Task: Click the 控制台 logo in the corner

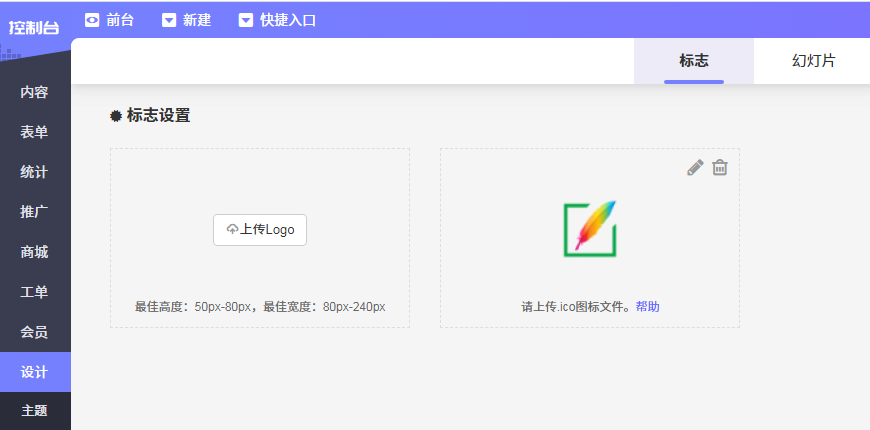Action: (x=34, y=28)
